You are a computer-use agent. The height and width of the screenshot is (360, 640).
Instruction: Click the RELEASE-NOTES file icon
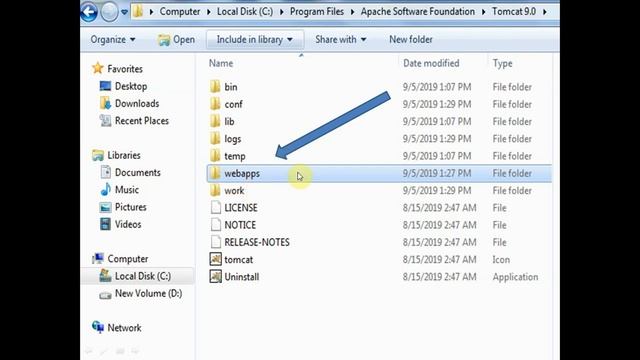coord(216,242)
